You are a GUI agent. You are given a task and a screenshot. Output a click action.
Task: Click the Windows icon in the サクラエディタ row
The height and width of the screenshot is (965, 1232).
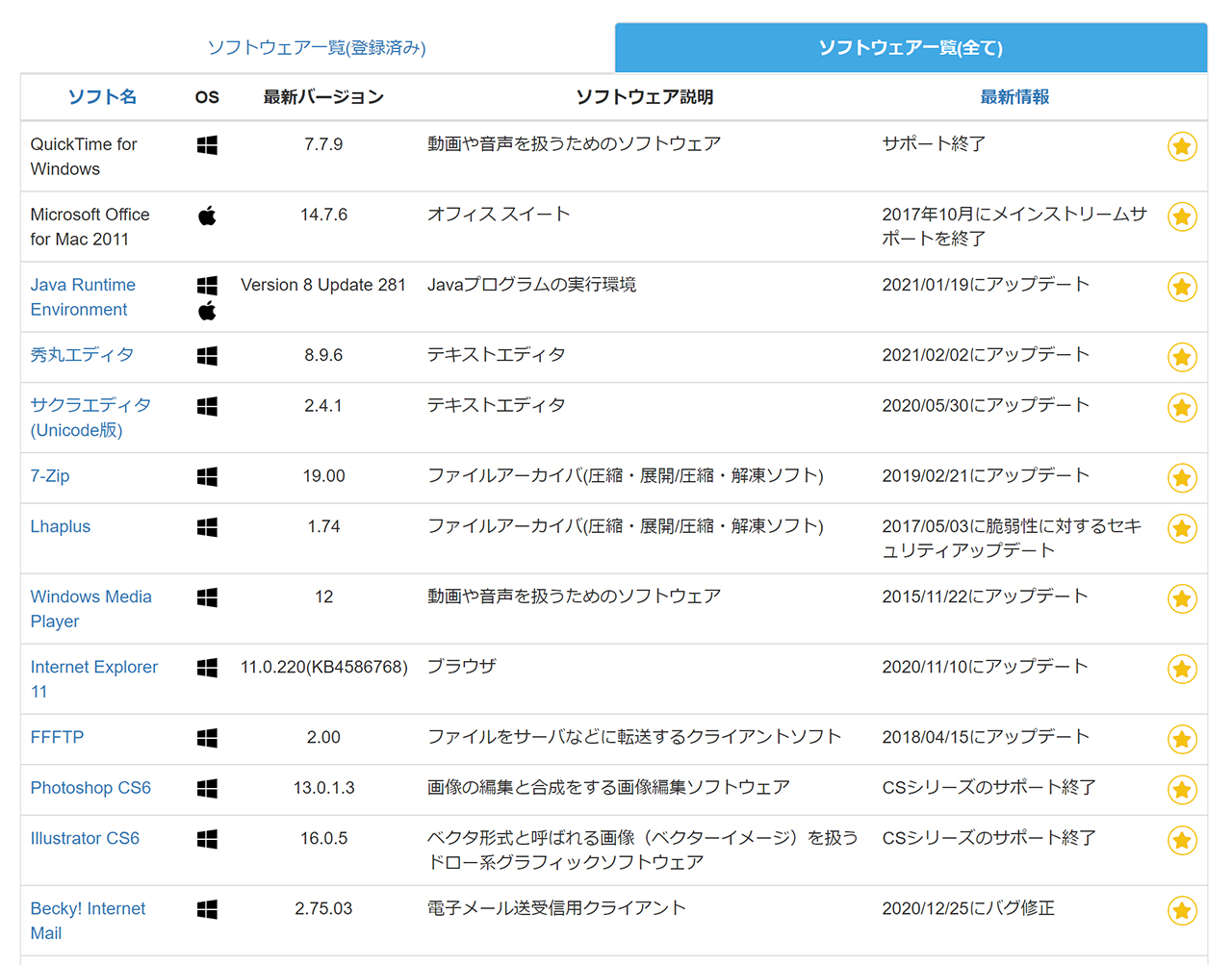207,407
